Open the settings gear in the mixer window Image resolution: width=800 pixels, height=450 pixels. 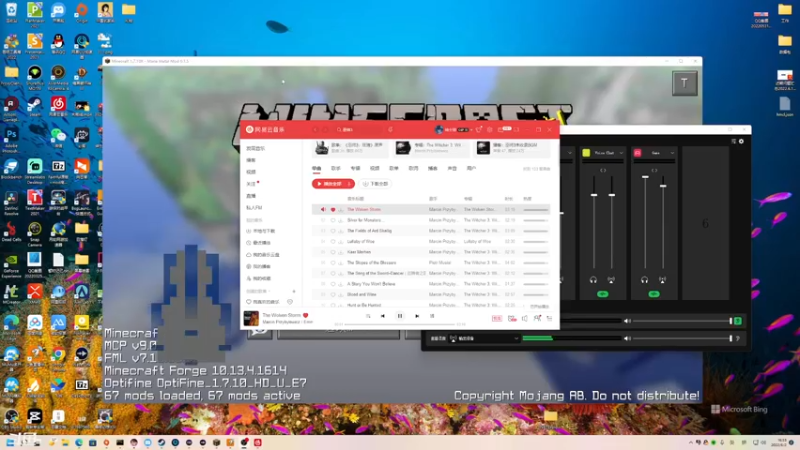coord(741,141)
